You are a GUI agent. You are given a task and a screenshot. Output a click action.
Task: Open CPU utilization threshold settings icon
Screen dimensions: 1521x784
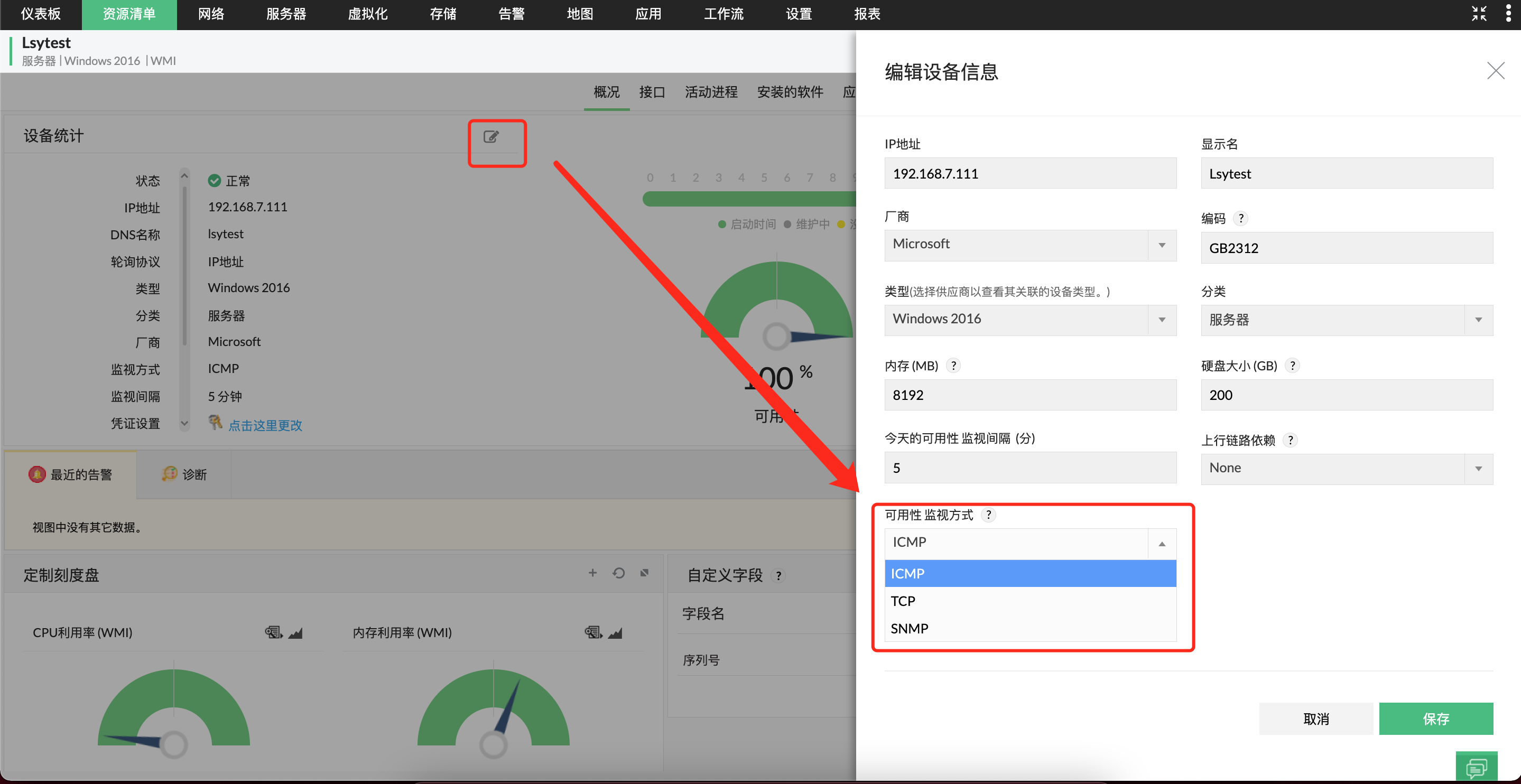pos(273,632)
